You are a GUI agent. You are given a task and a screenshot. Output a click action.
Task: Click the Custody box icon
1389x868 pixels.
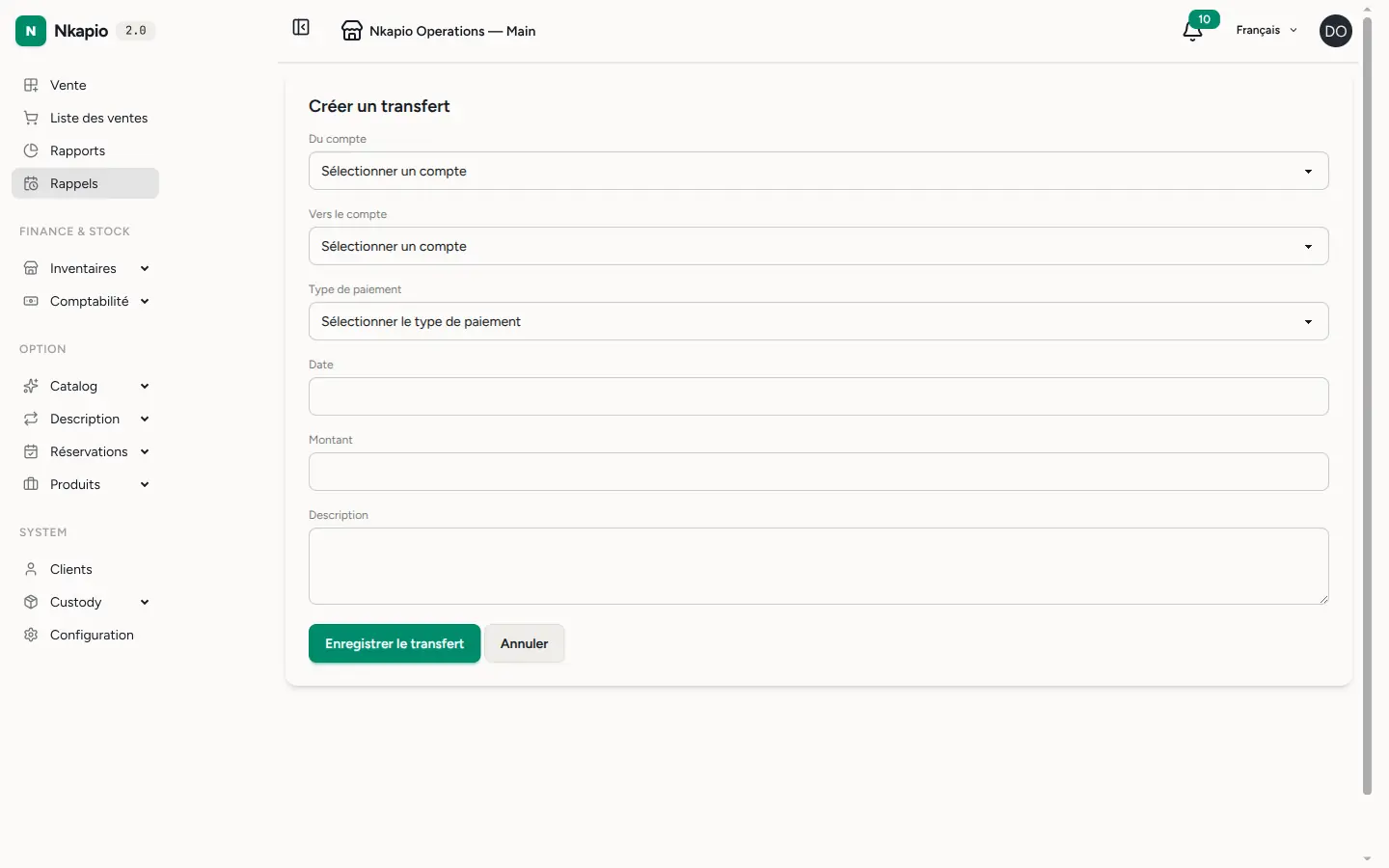click(x=31, y=602)
